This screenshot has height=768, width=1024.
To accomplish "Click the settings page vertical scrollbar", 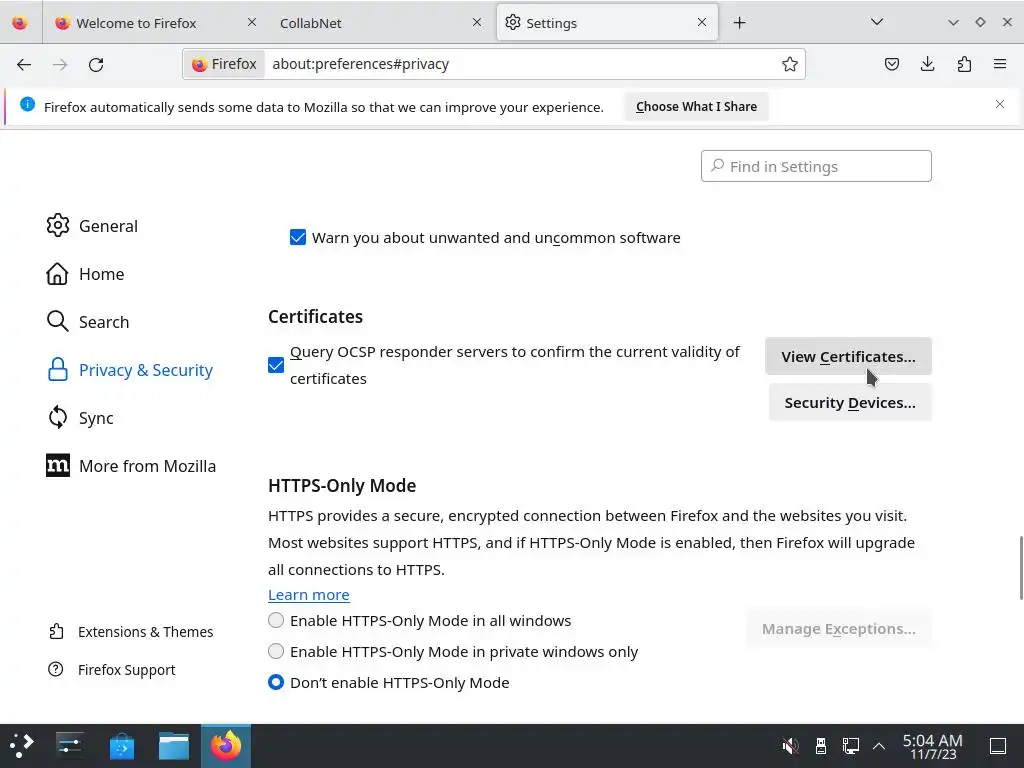I will coord(1020,567).
